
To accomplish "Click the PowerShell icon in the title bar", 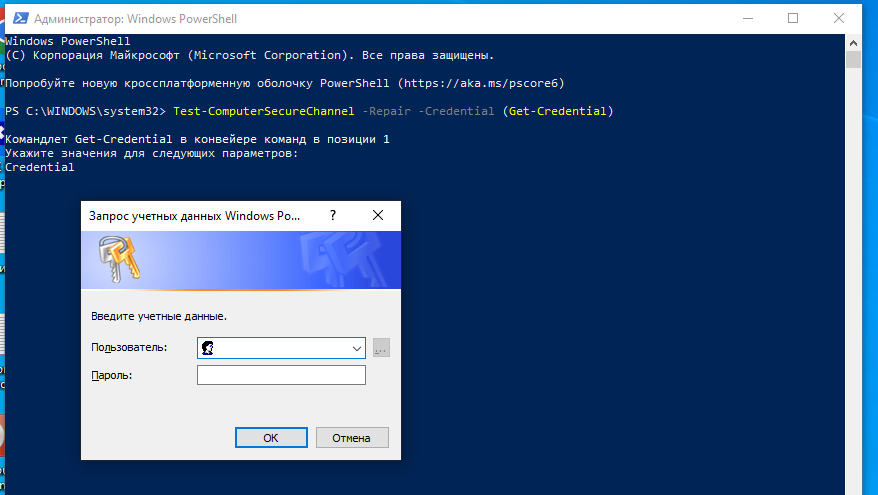I will (x=21, y=18).
